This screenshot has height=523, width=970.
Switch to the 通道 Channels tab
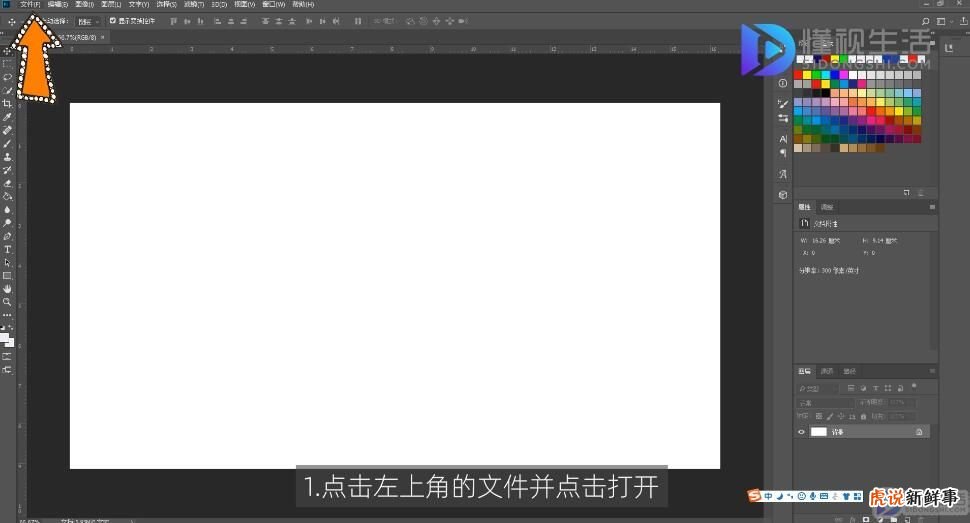(827, 371)
